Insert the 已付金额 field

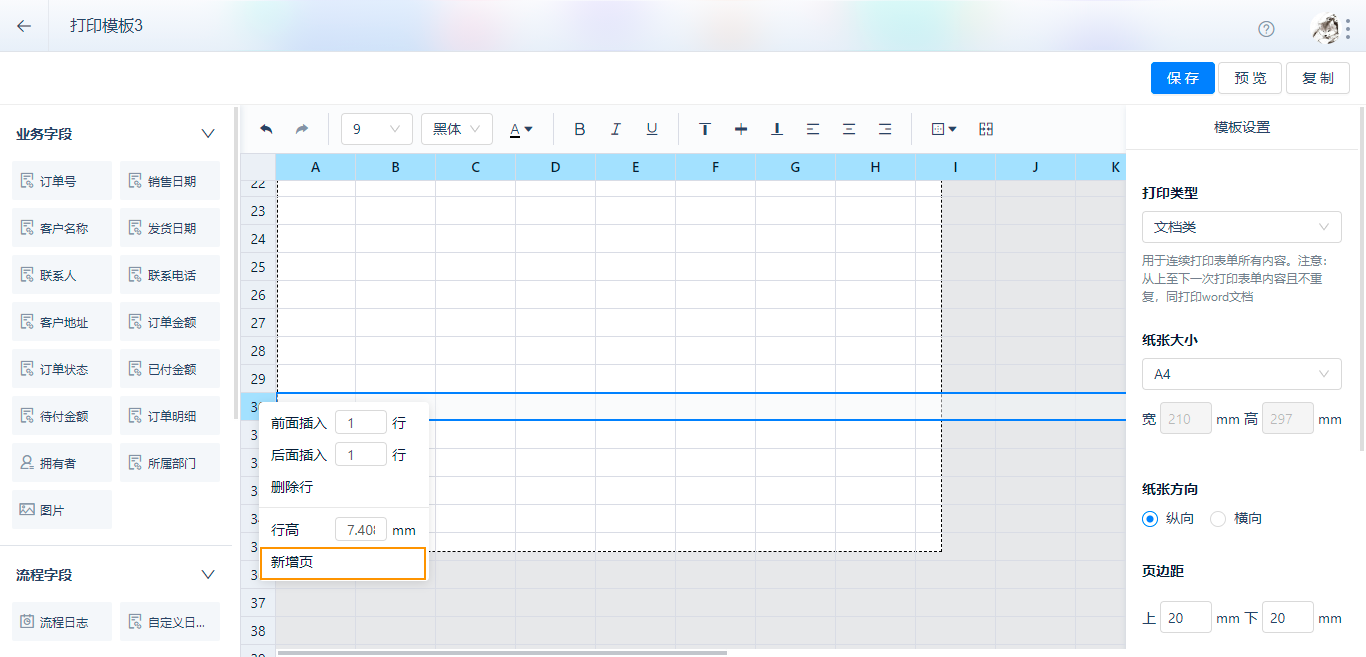click(x=170, y=369)
